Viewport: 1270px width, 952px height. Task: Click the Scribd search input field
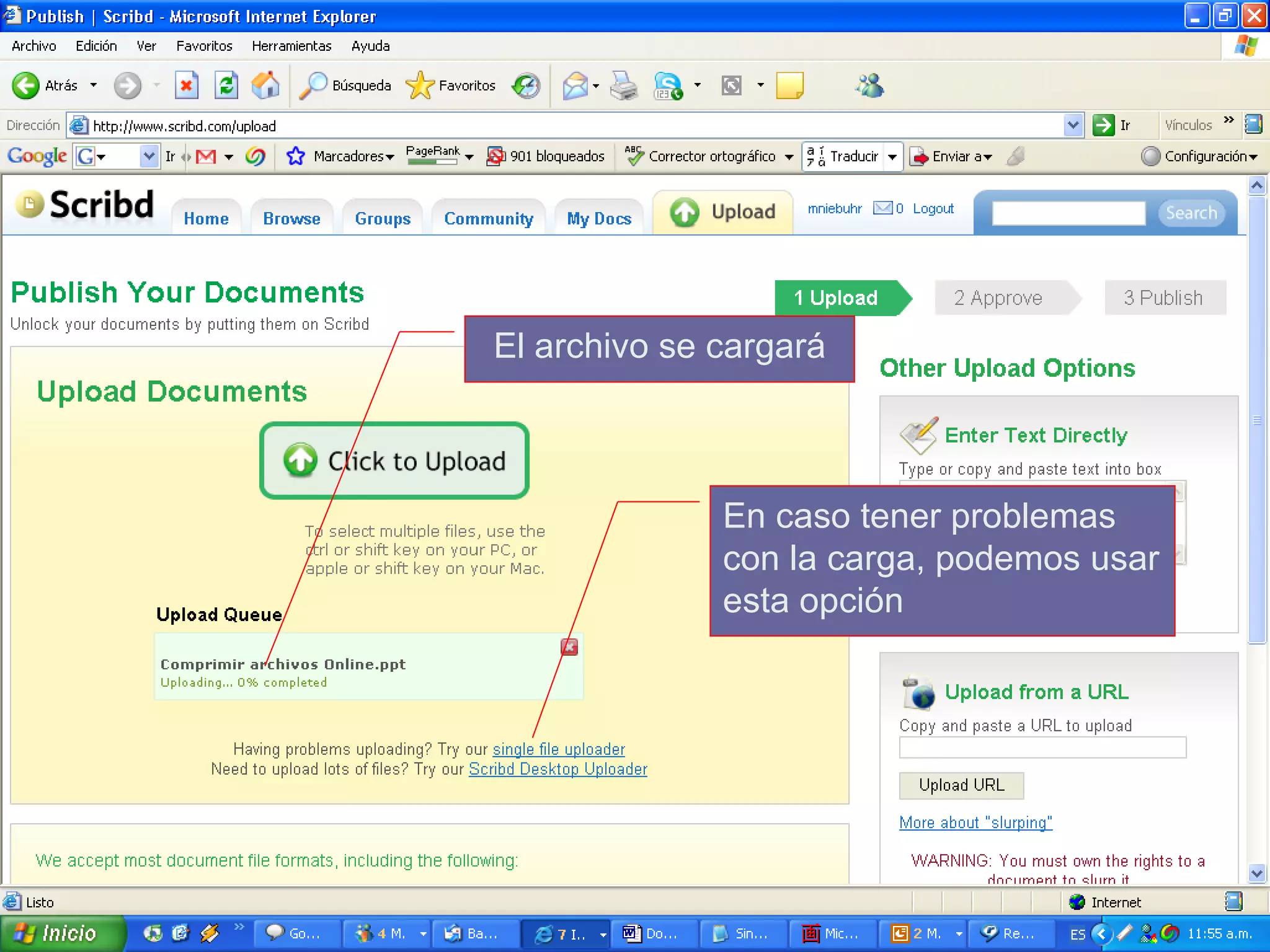[x=1068, y=213]
